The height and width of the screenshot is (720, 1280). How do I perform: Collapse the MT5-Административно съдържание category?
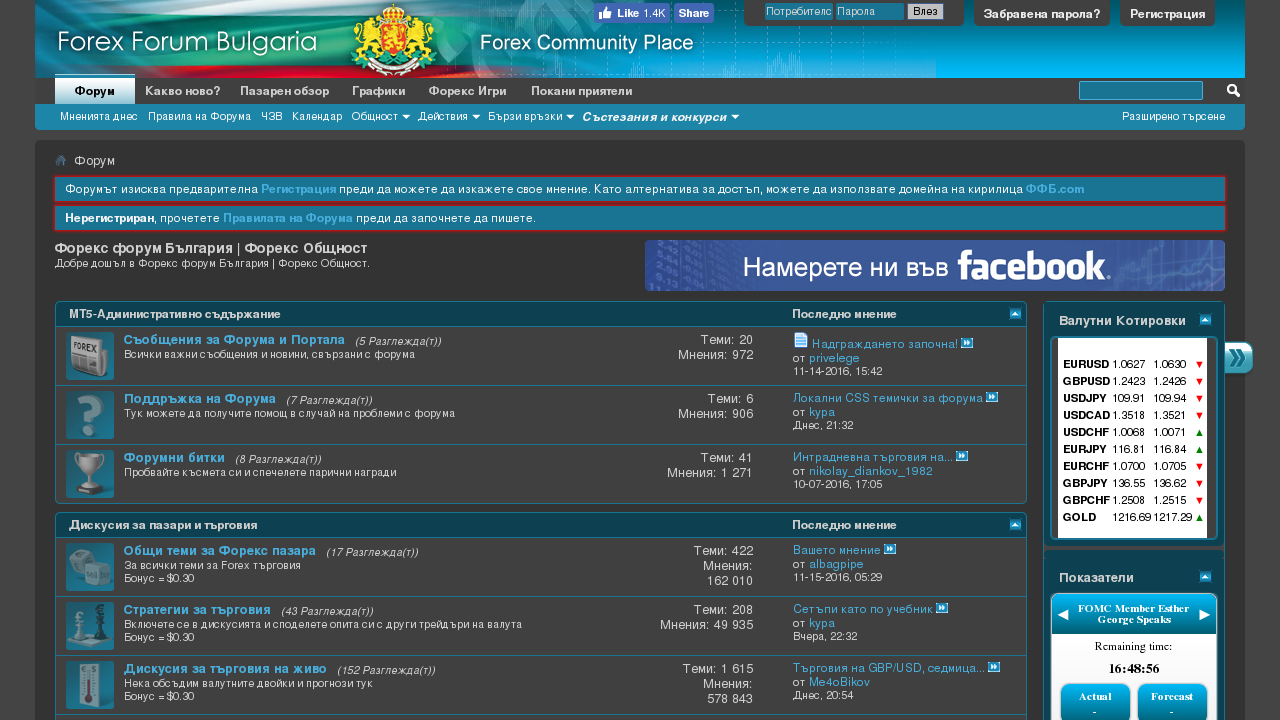1015,314
